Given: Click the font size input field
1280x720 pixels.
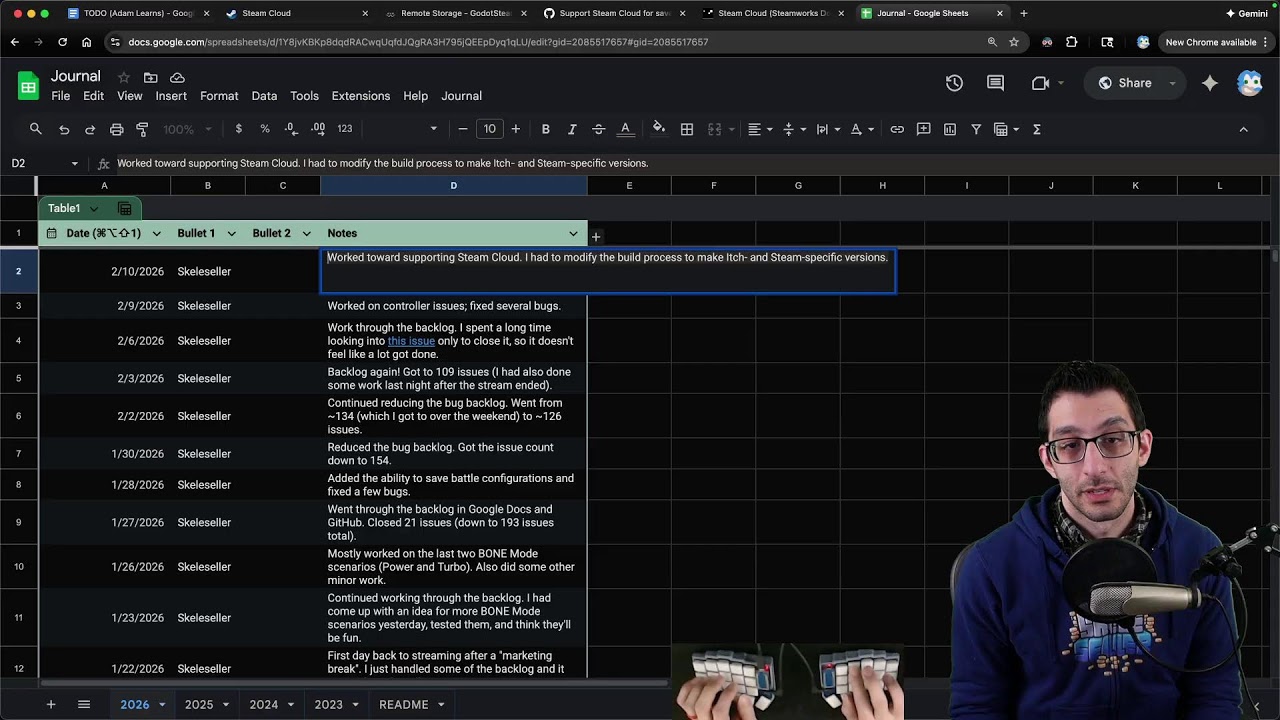Looking at the screenshot, I should (x=489, y=129).
